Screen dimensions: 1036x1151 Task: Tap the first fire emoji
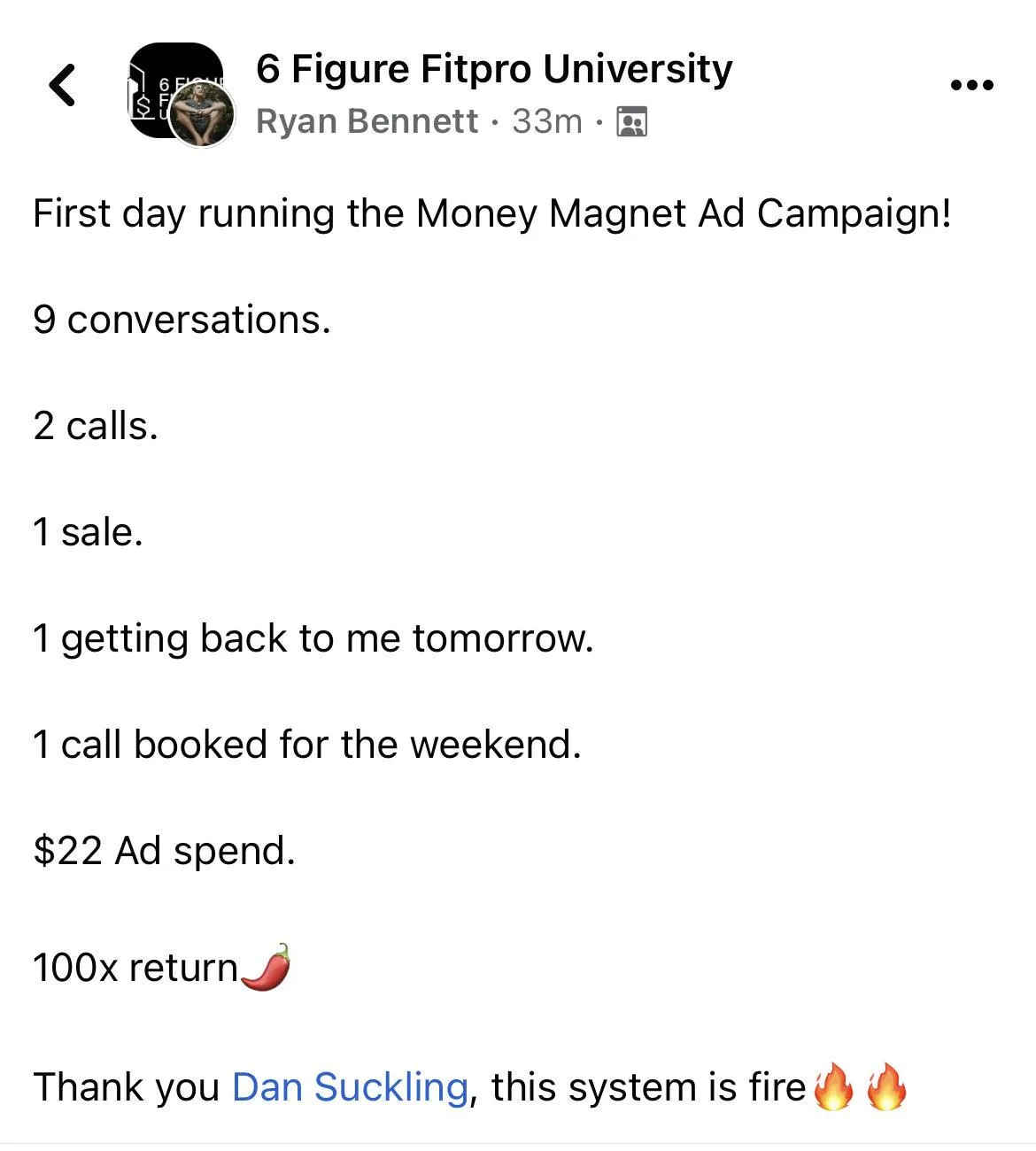click(833, 1087)
